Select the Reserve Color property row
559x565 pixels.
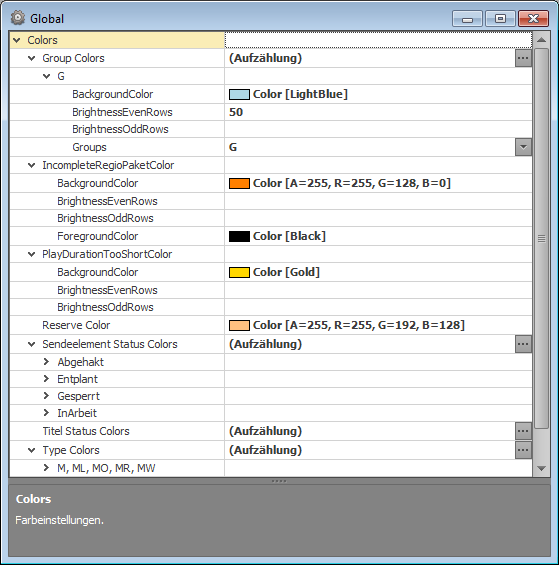270,325
